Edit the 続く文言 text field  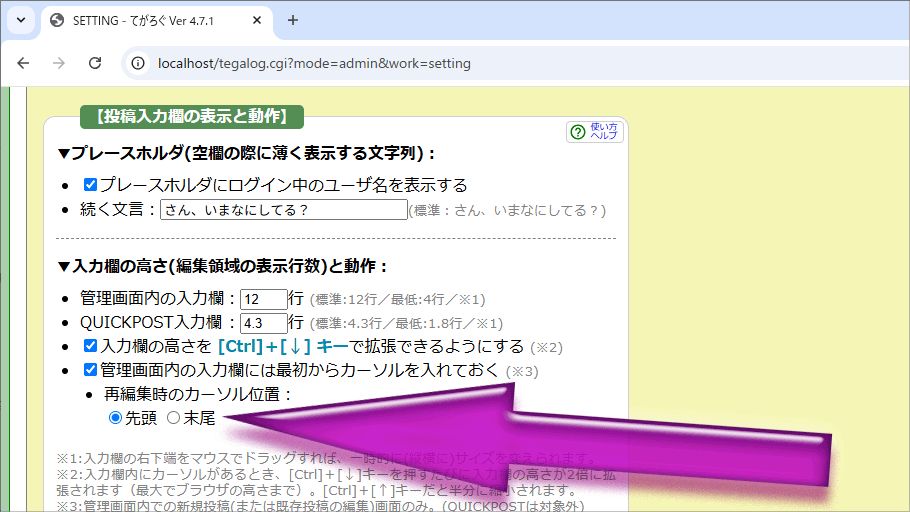pyautogui.click(x=284, y=210)
